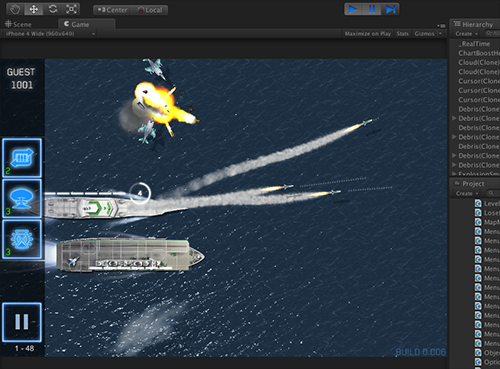Image resolution: width=500 pixels, height=369 pixels.
Task: Toggle the Stats overlay
Action: [402, 34]
